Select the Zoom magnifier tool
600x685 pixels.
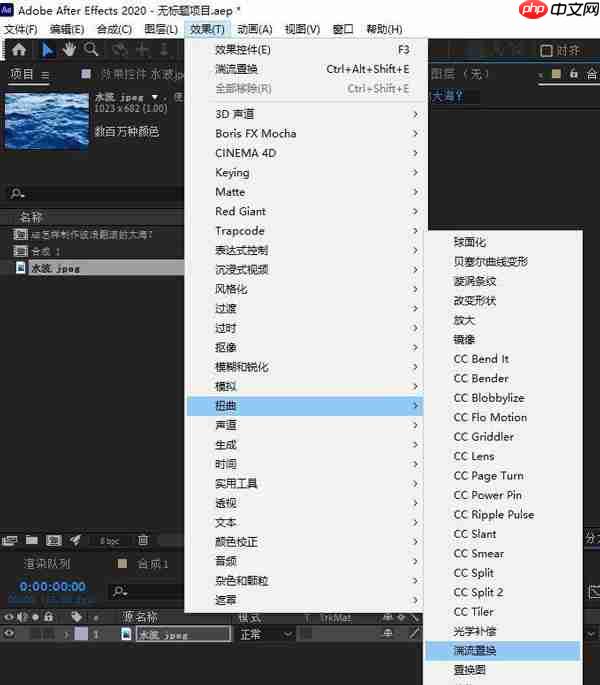coord(91,49)
